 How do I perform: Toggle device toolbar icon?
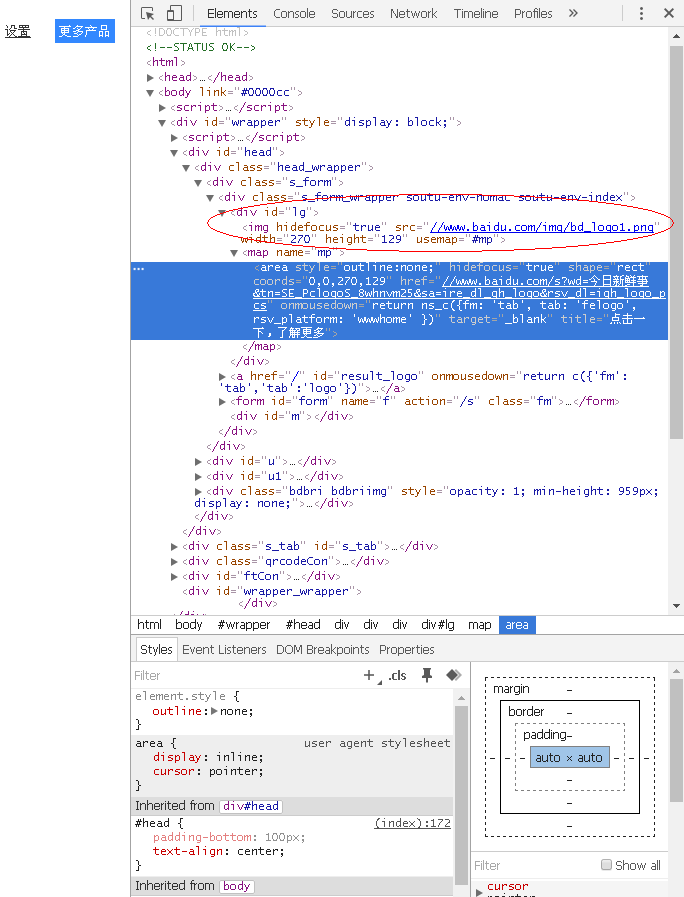pos(174,13)
